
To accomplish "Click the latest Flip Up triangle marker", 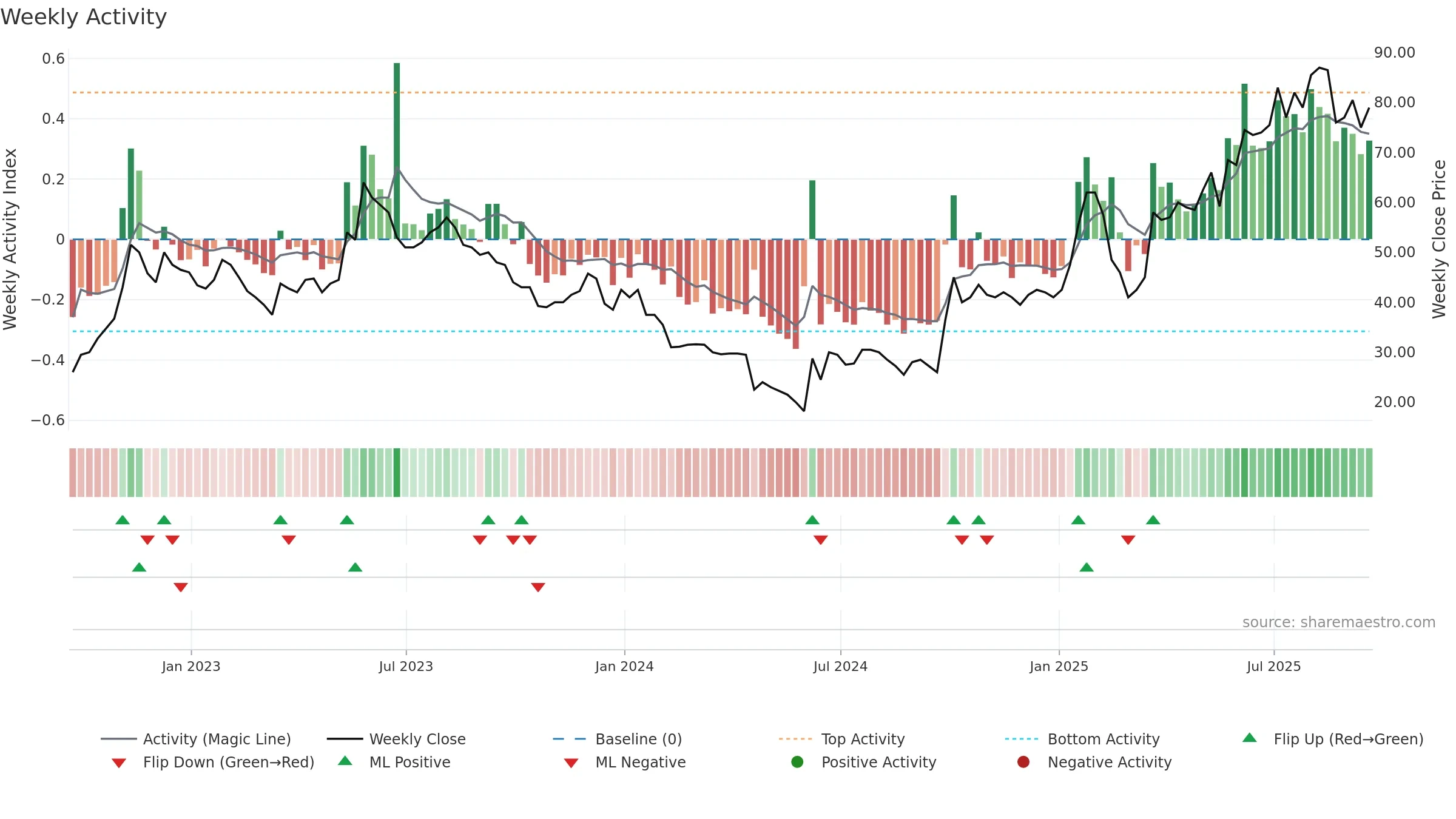I will (x=1153, y=520).
